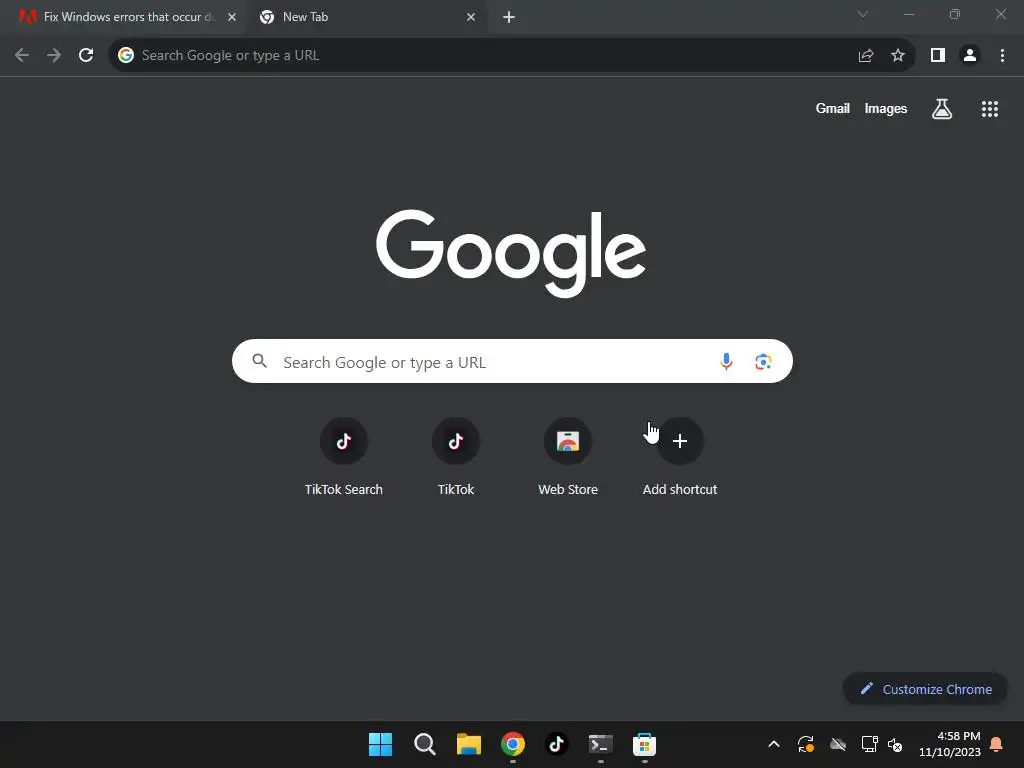Open network status tray icon
Screen dimensions: 1024x768
pyautogui.click(x=869, y=744)
